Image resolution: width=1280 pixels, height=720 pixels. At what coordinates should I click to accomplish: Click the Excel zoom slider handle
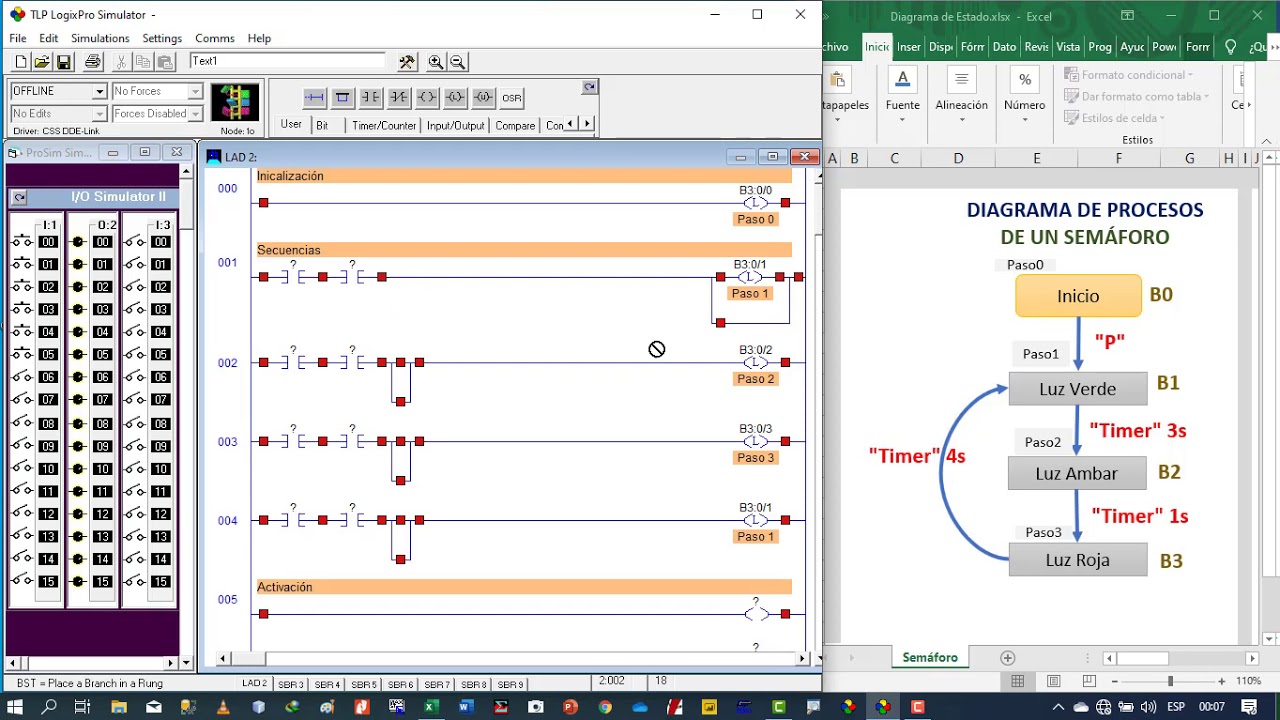pos(1170,681)
